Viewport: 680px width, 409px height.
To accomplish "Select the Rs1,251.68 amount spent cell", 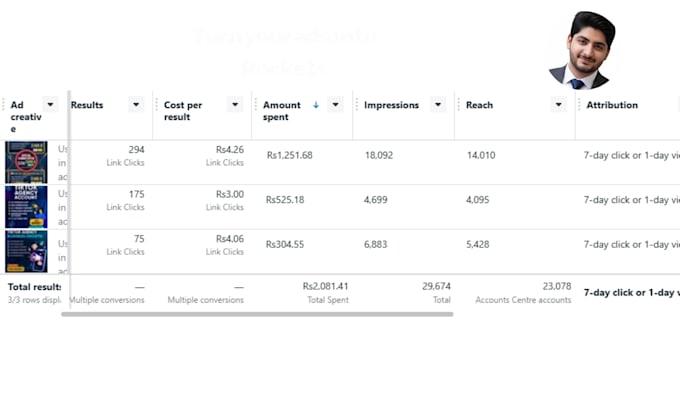I will (x=289, y=155).
